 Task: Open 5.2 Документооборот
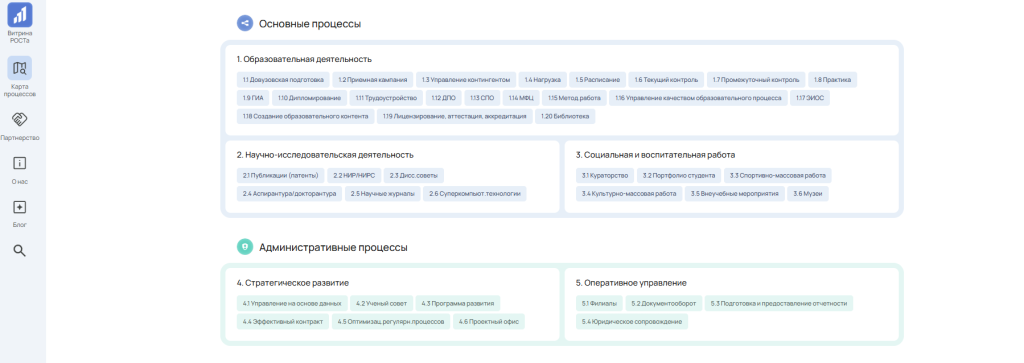(664, 304)
